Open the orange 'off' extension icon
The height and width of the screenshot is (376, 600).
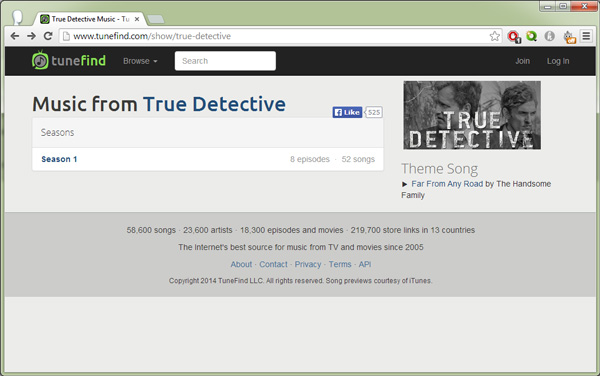click(x=569, y=37)
